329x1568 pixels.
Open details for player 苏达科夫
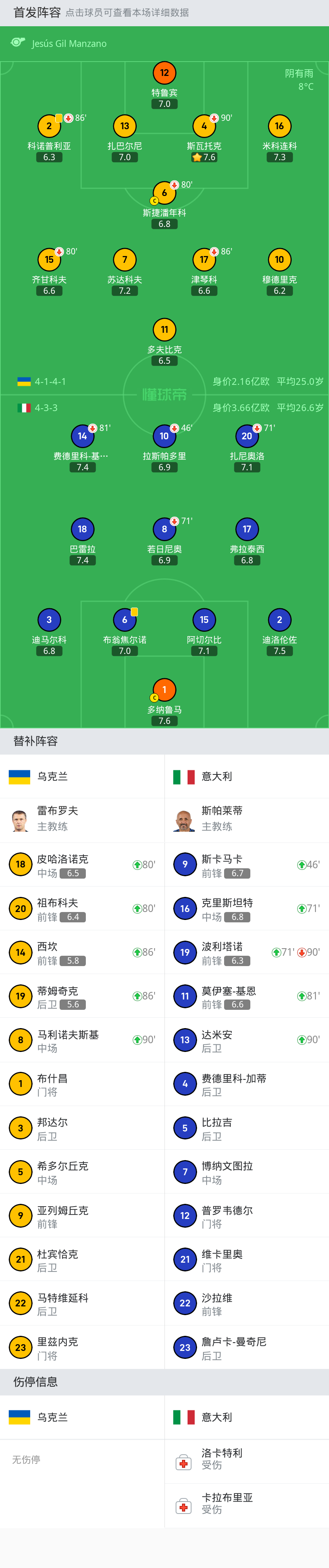(x=124, y=259)
